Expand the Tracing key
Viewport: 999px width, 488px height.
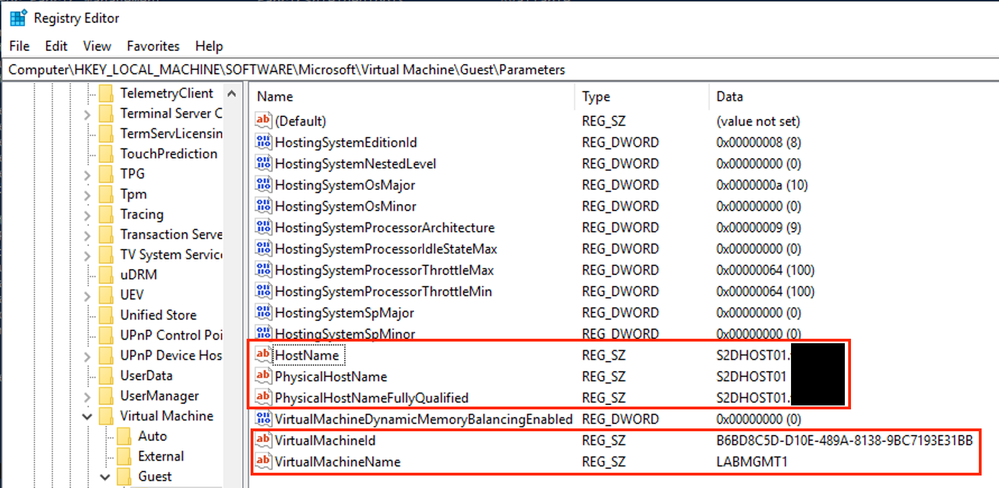pos(87,214)
